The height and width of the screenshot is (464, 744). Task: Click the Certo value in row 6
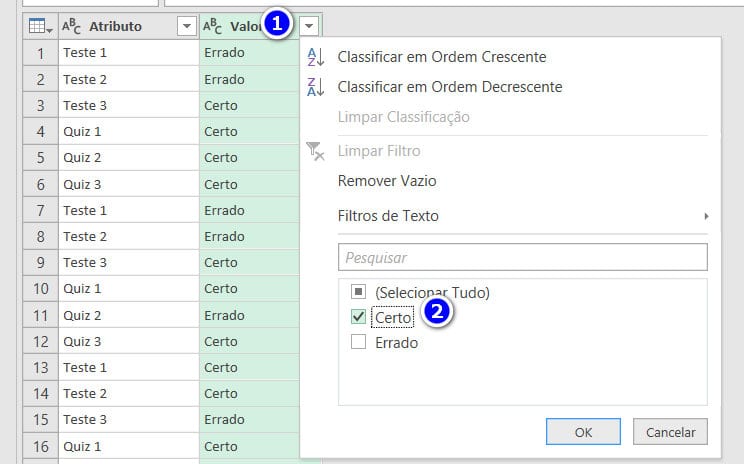pos(250,184)
